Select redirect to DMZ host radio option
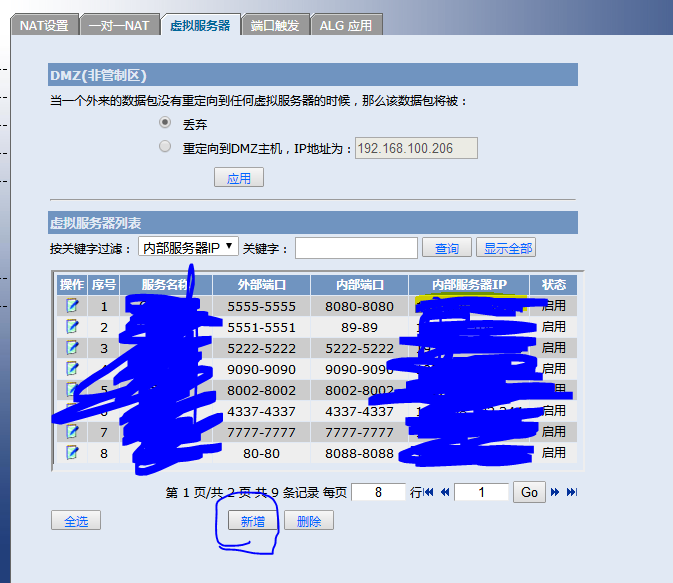 [165, 146]
